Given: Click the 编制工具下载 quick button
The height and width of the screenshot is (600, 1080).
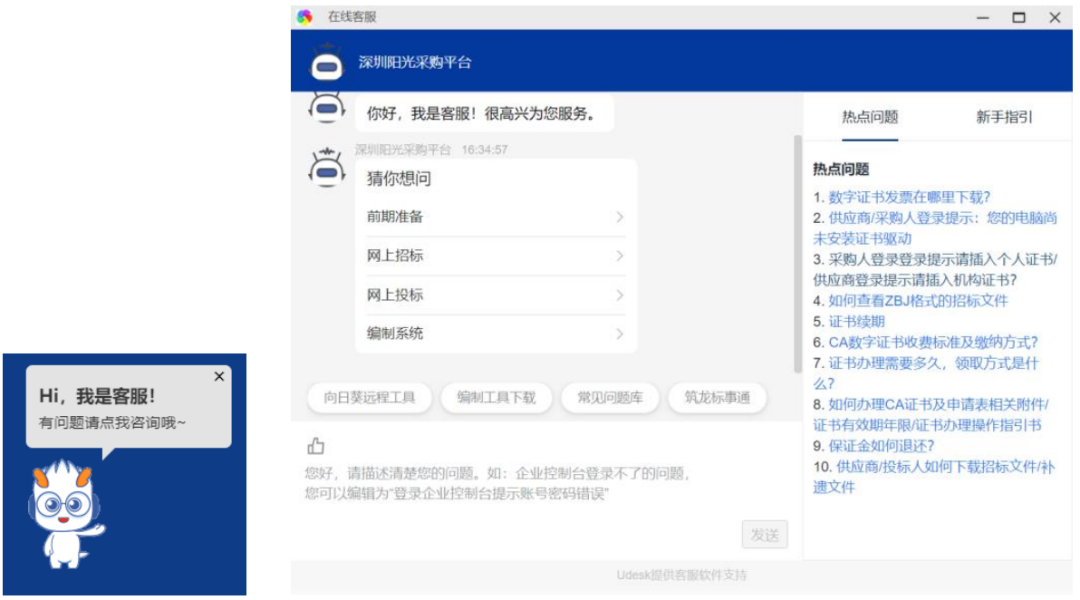Looking at the screenshot, I should pos(496,397).
